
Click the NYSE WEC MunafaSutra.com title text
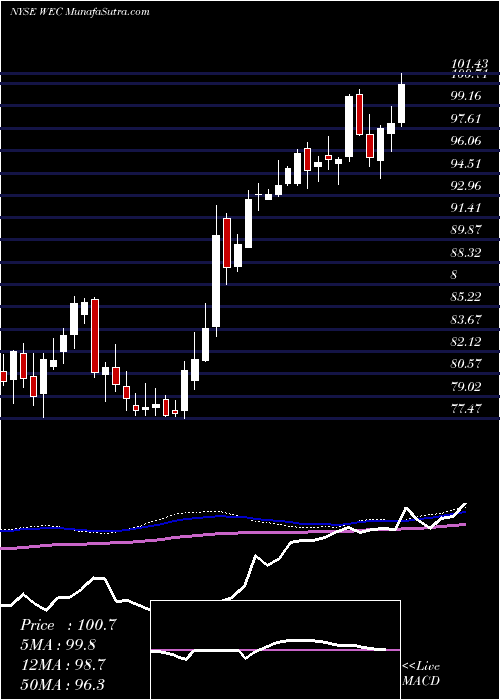[79, 12]
